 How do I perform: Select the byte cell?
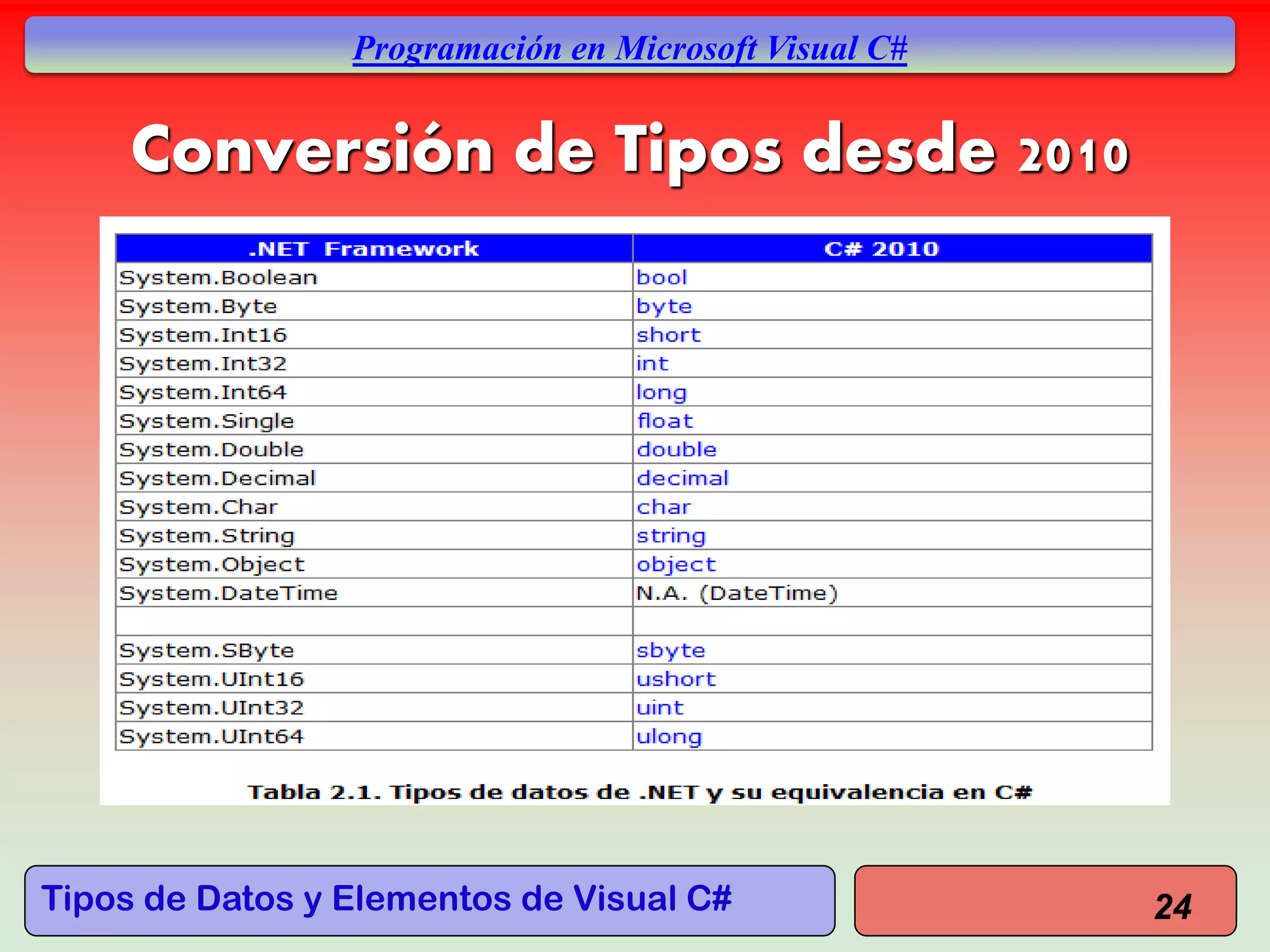892,306
